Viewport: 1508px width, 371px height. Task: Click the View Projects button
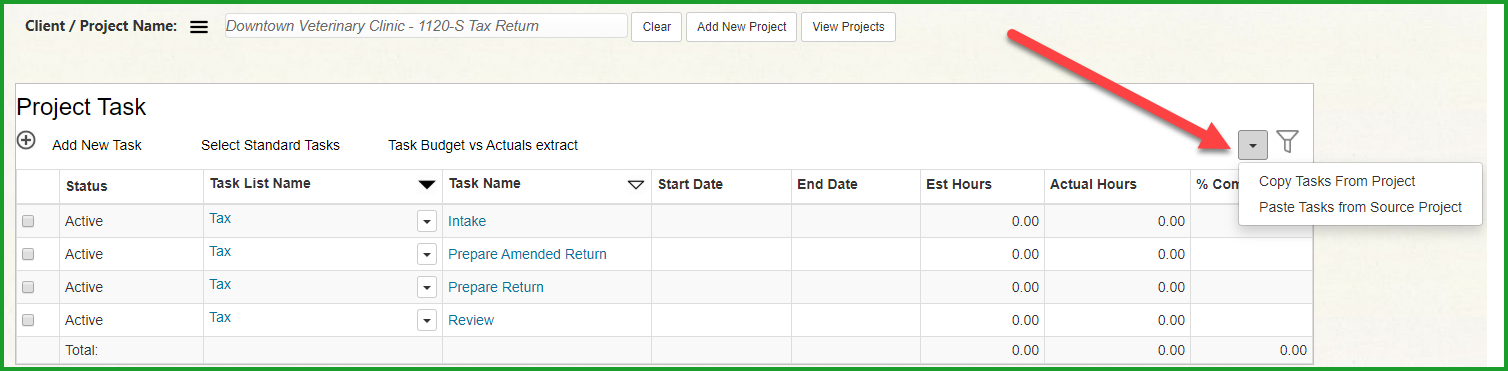(x=848, y=27)
